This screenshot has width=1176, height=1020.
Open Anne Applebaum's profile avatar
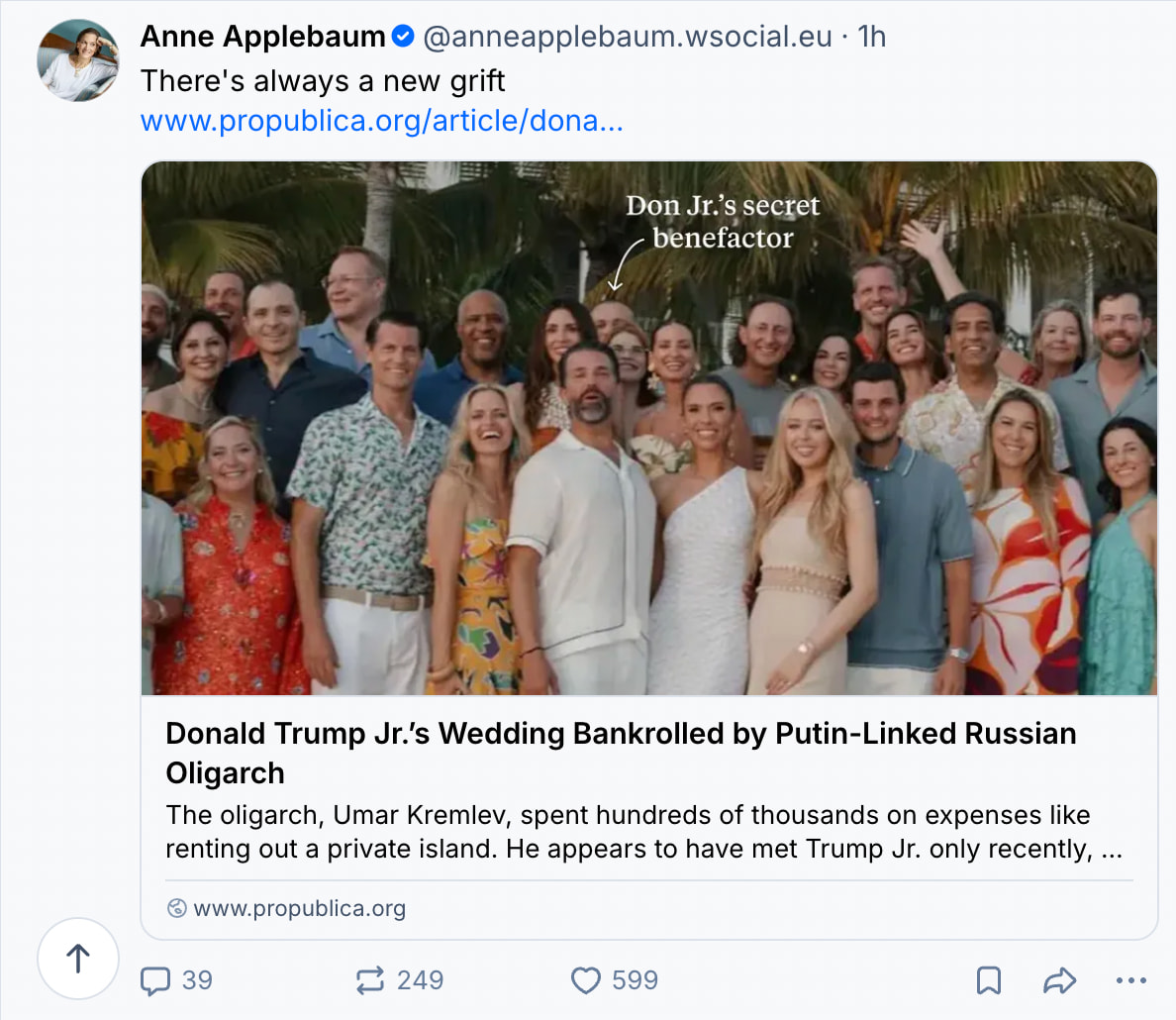[x=78, y=60]
